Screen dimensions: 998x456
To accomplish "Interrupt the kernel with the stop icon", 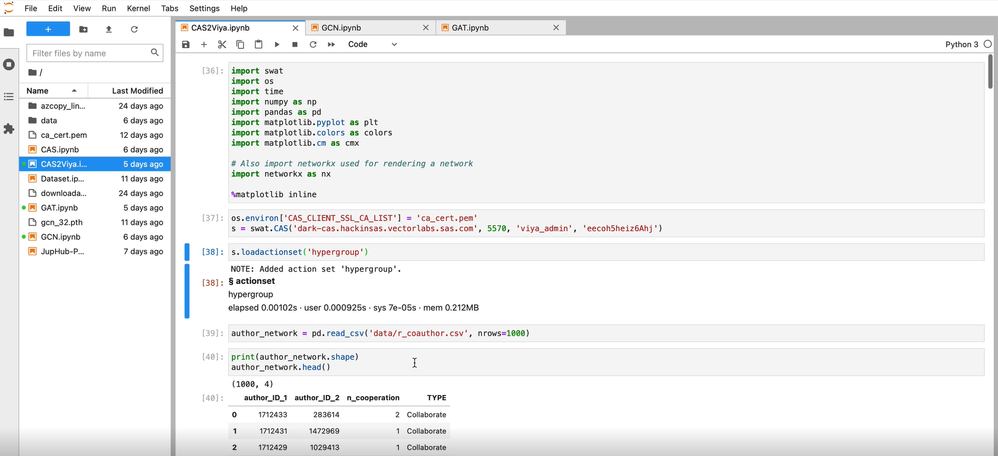I will (x=295, y=45).
